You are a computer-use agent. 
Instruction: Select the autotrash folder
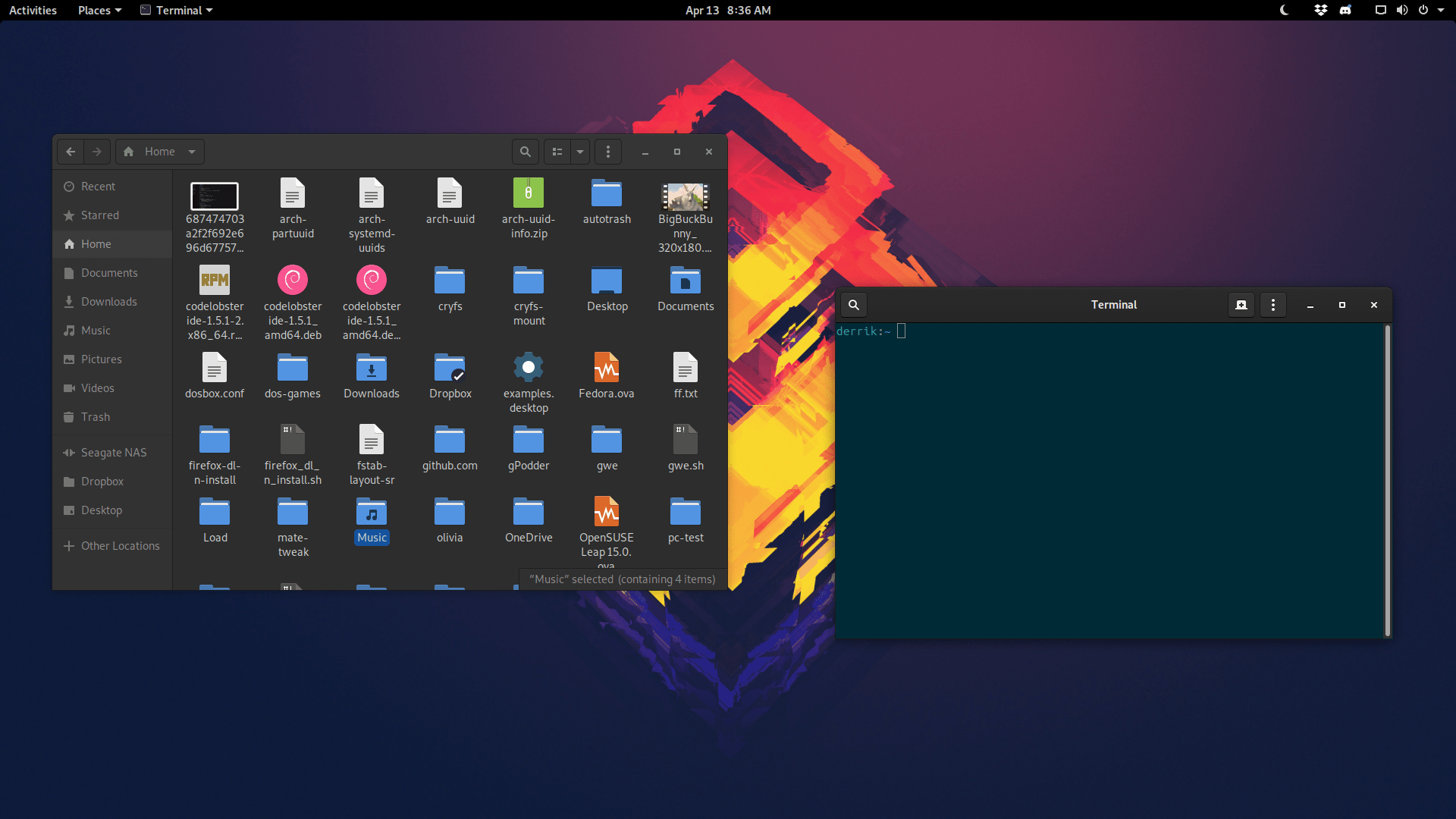pyautogui.click(x=607, y=193)
